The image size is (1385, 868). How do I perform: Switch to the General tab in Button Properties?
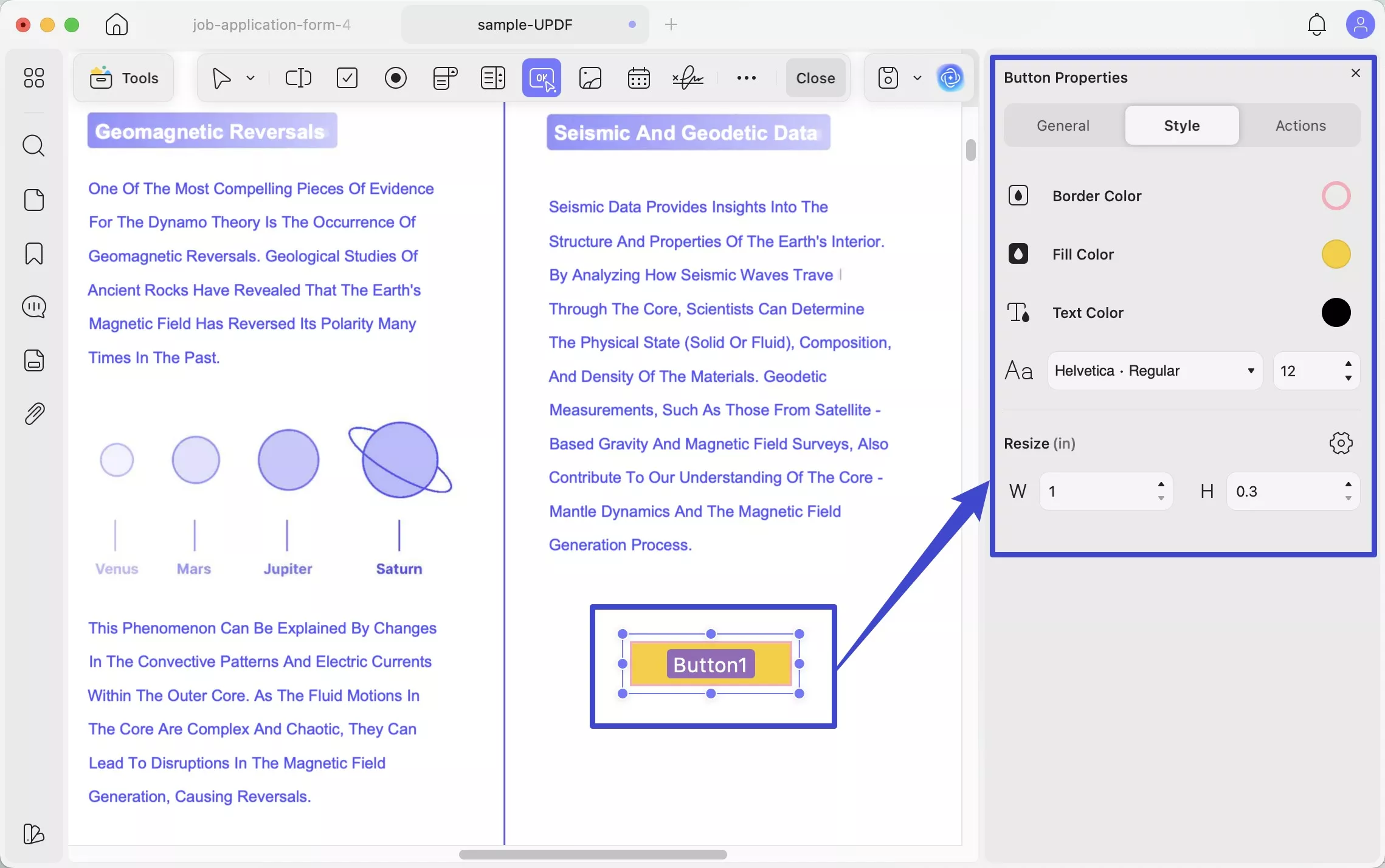[x=1062, y=125]
